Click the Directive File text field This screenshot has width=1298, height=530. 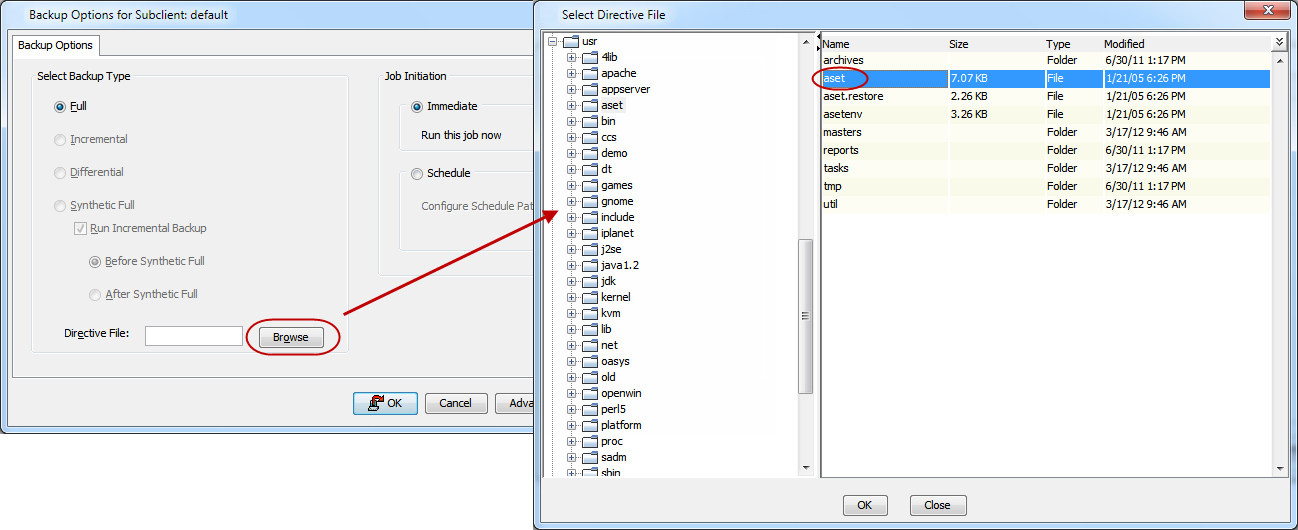(194, 336)
